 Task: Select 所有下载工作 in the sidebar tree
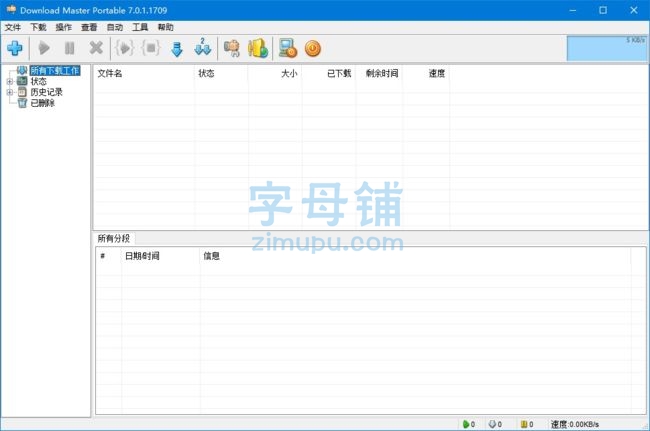[x=54, y=71]
